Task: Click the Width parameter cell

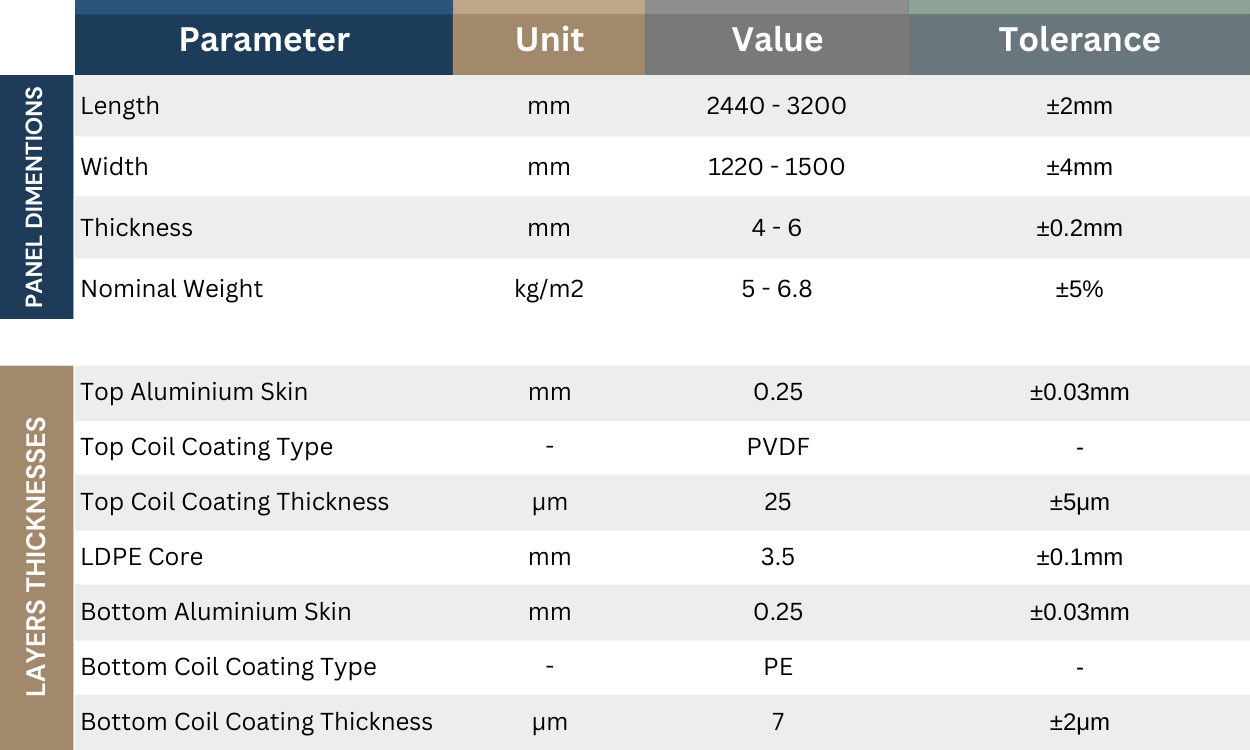Action: coord(115,167)
